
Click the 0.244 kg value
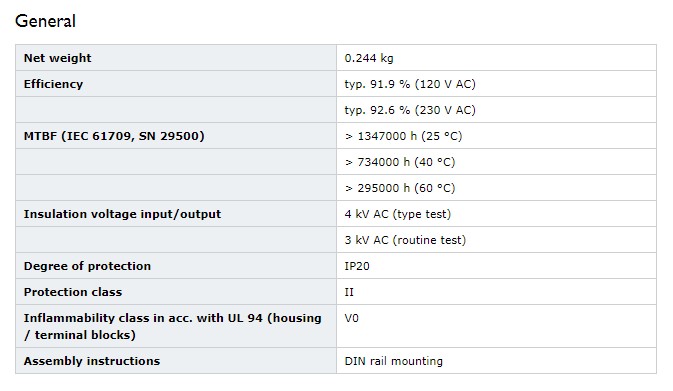point(369,58)
